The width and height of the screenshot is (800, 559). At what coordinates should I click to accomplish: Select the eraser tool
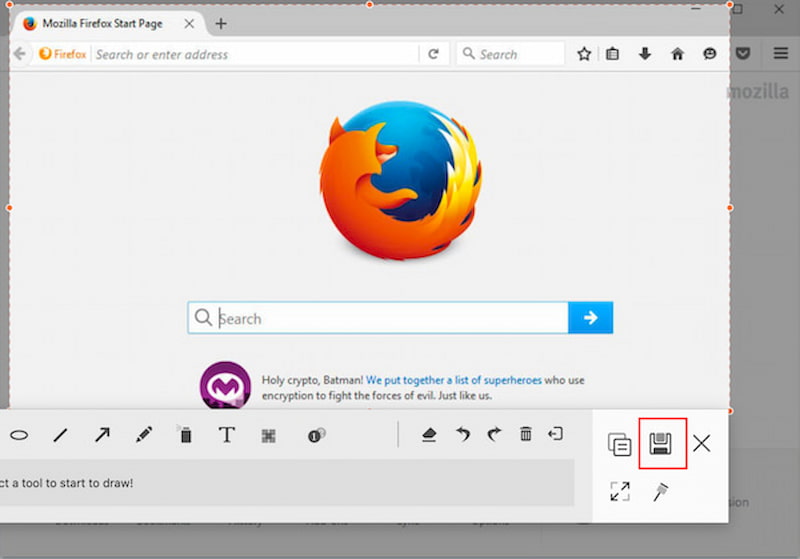tap(429, 435)
